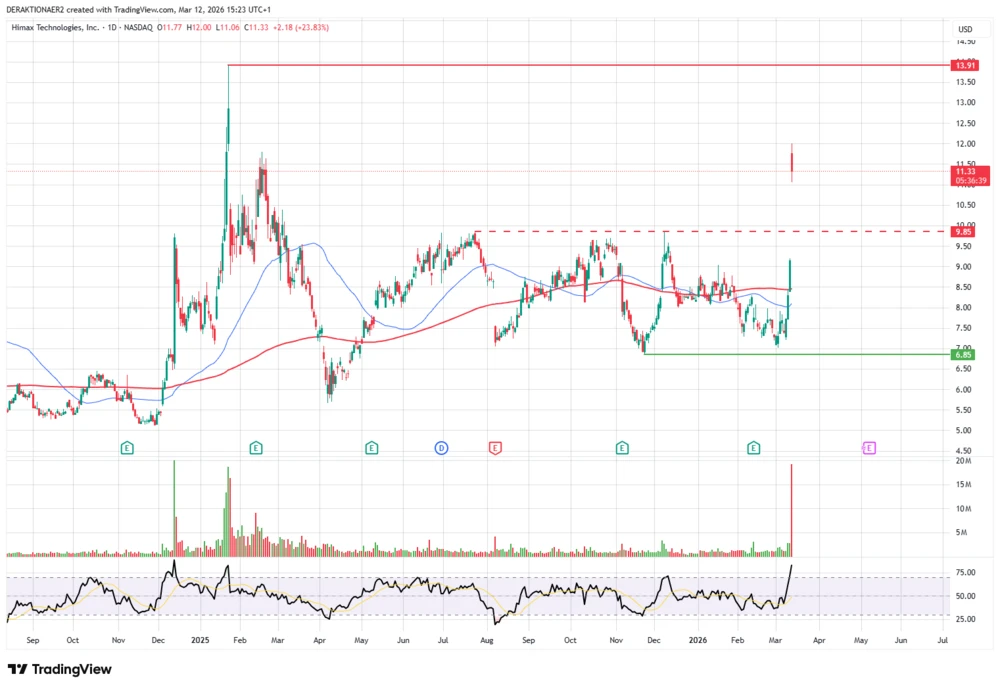This screenshot has width=1000, height=689.
Task: Click the magenta upcoming earnings icon near May 2026
Action: (868, 448)
